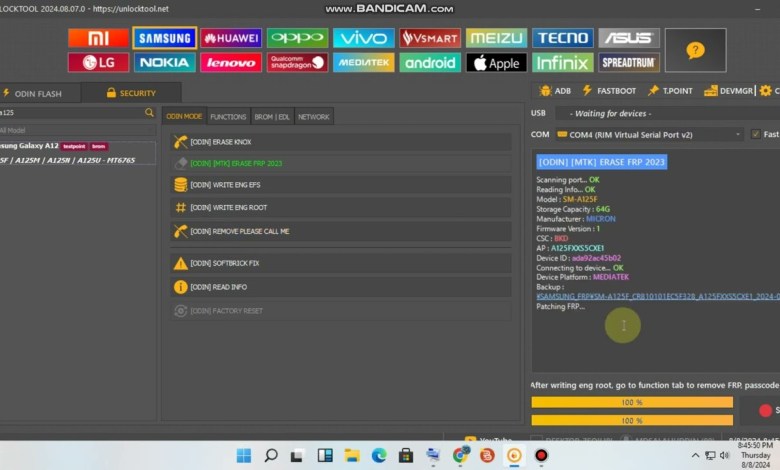This screenshot has height=470, width=780.
Task: Open the COM4 port dropdown
Action: 649,134
